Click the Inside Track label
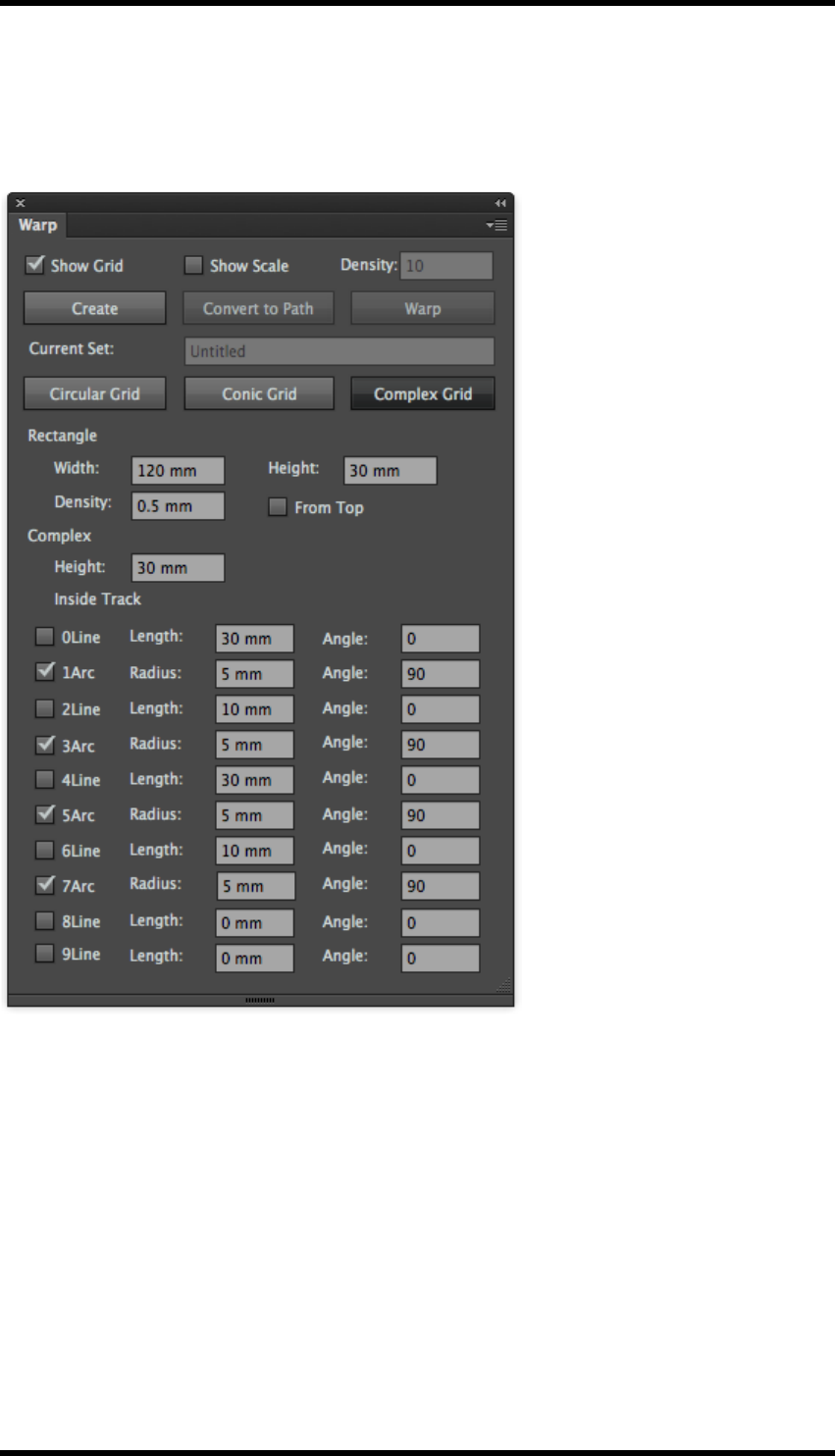This screenshot has width=835, height=1456. click(x=97, y=598)
